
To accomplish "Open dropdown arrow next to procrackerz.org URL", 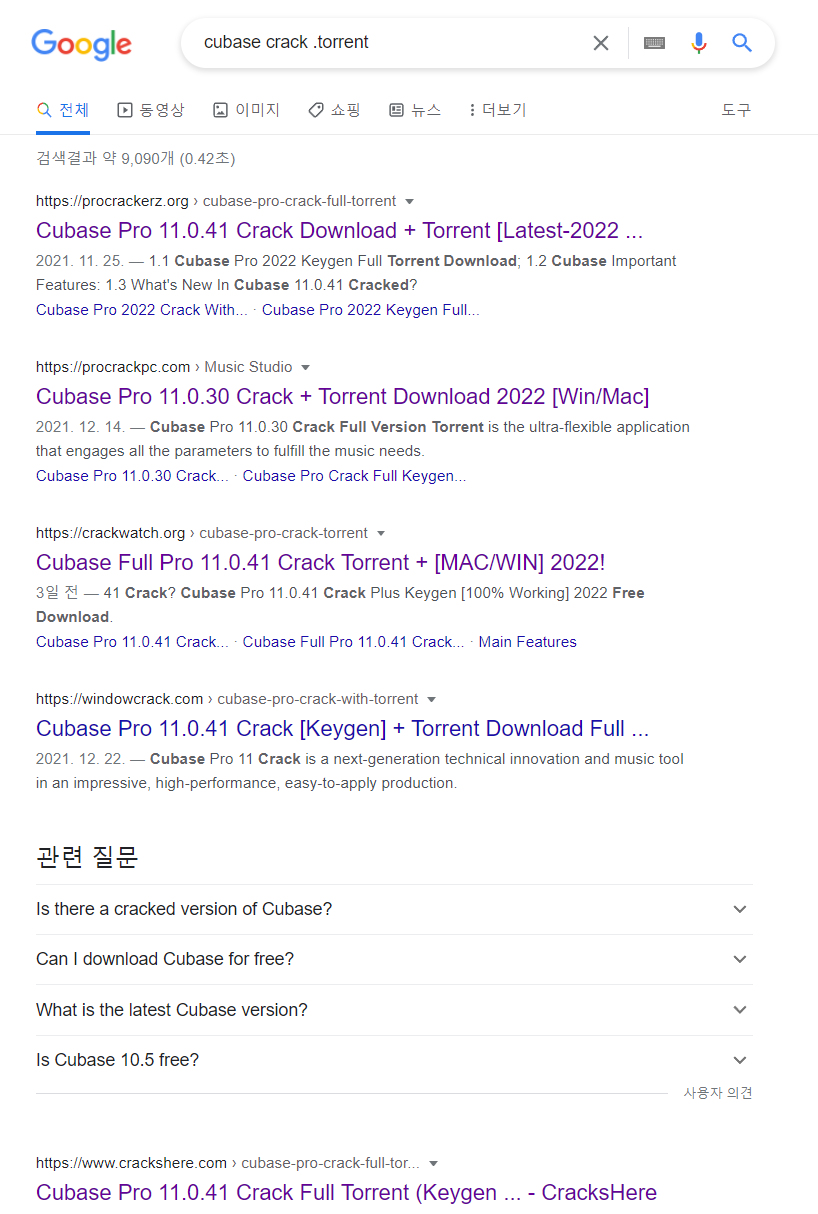I will [409, 201].
